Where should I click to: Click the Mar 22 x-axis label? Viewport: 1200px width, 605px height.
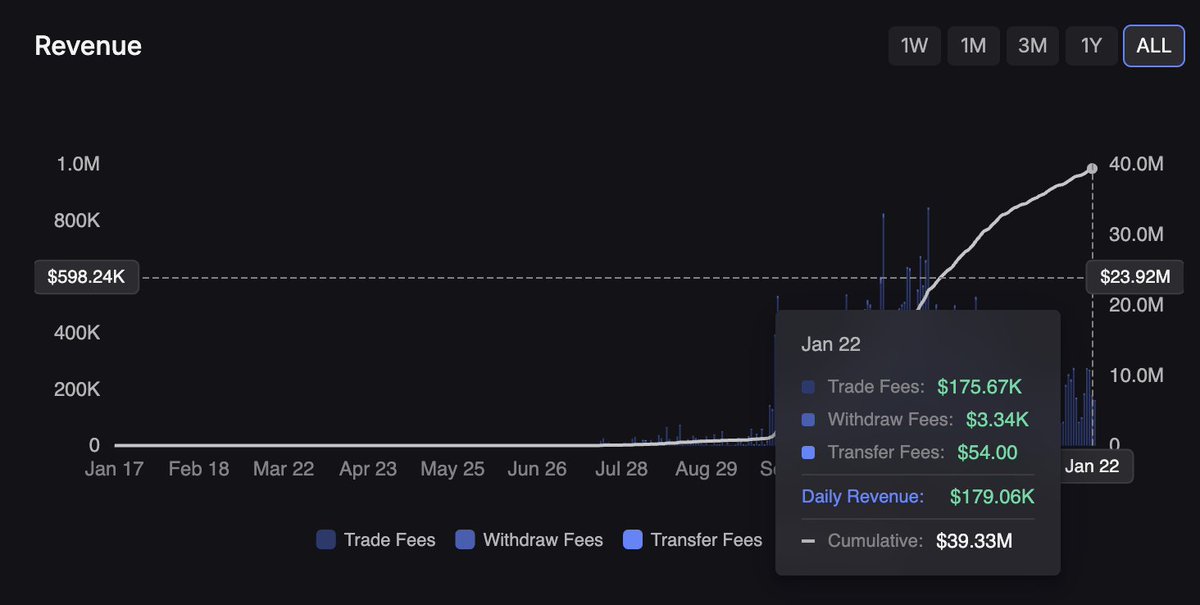pos(283,469)
